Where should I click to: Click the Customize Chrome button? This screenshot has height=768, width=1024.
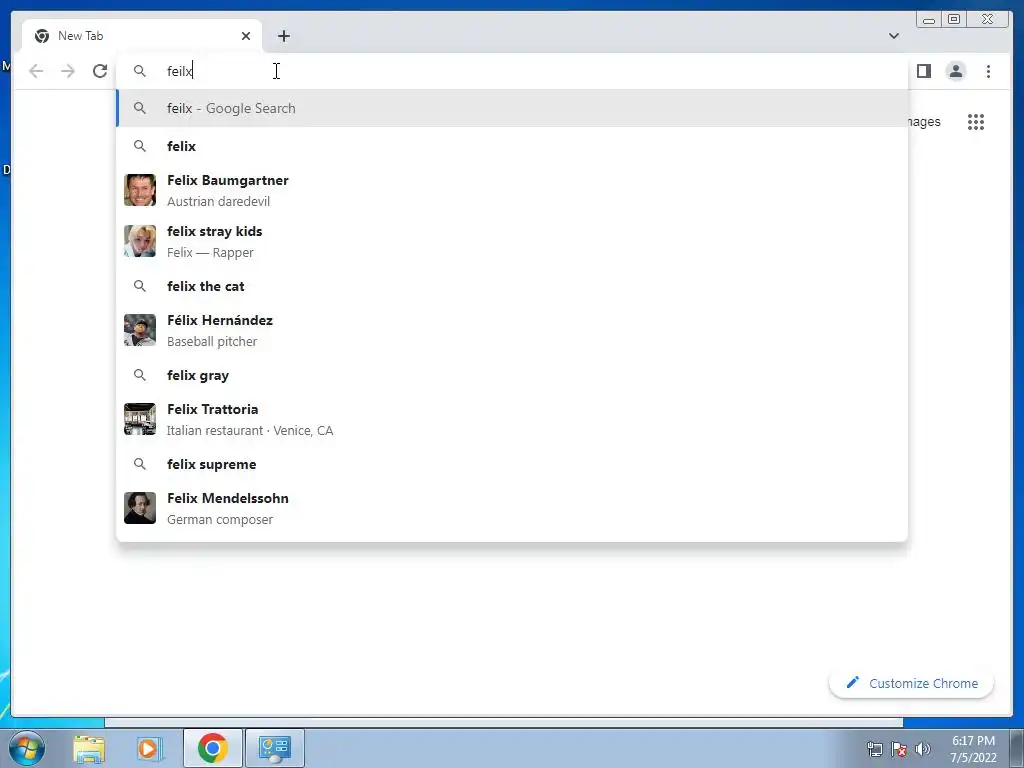[911, 683]
